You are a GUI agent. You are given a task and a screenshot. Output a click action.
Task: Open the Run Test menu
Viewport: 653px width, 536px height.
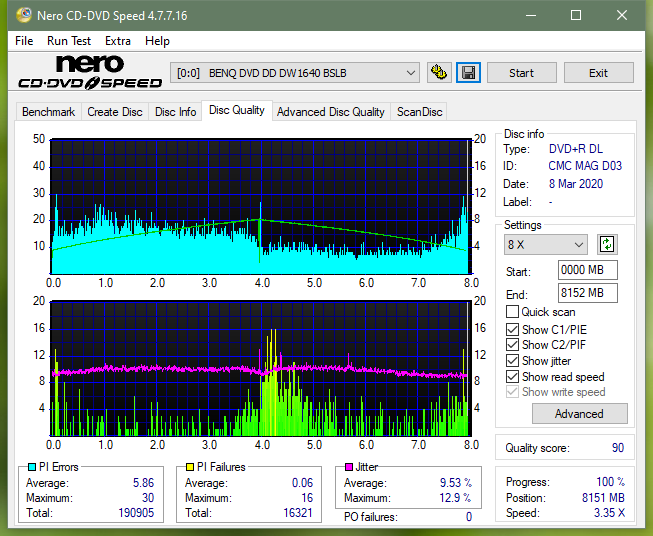point(69,41)
